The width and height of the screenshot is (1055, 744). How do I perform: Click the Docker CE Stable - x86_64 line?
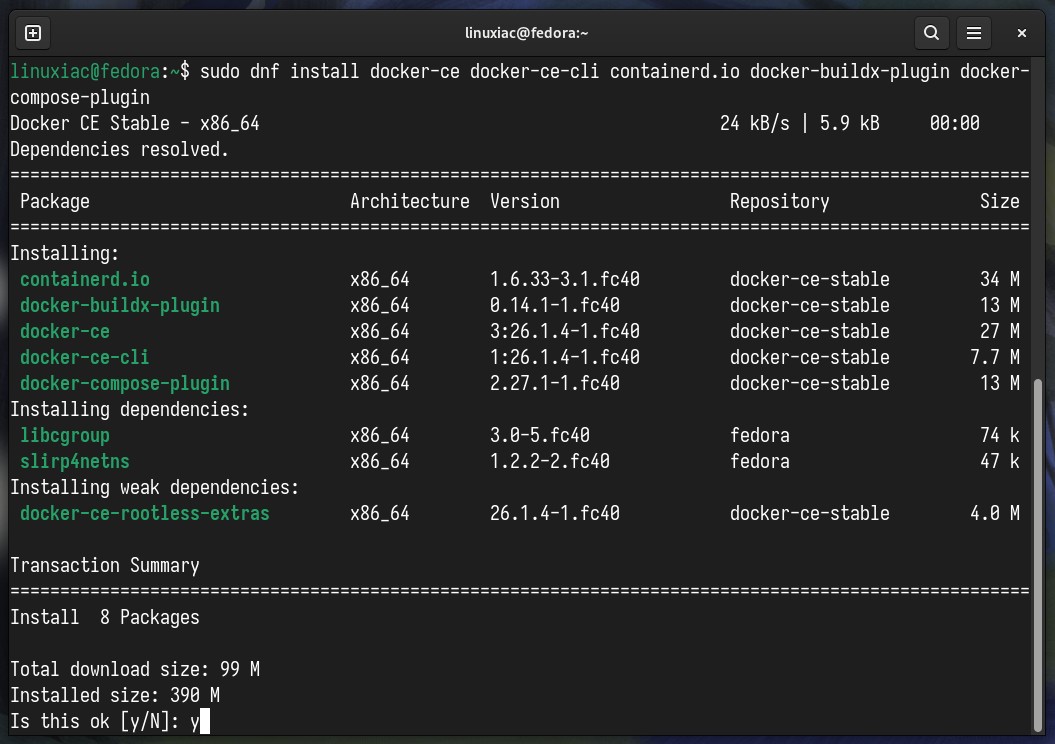135,123
